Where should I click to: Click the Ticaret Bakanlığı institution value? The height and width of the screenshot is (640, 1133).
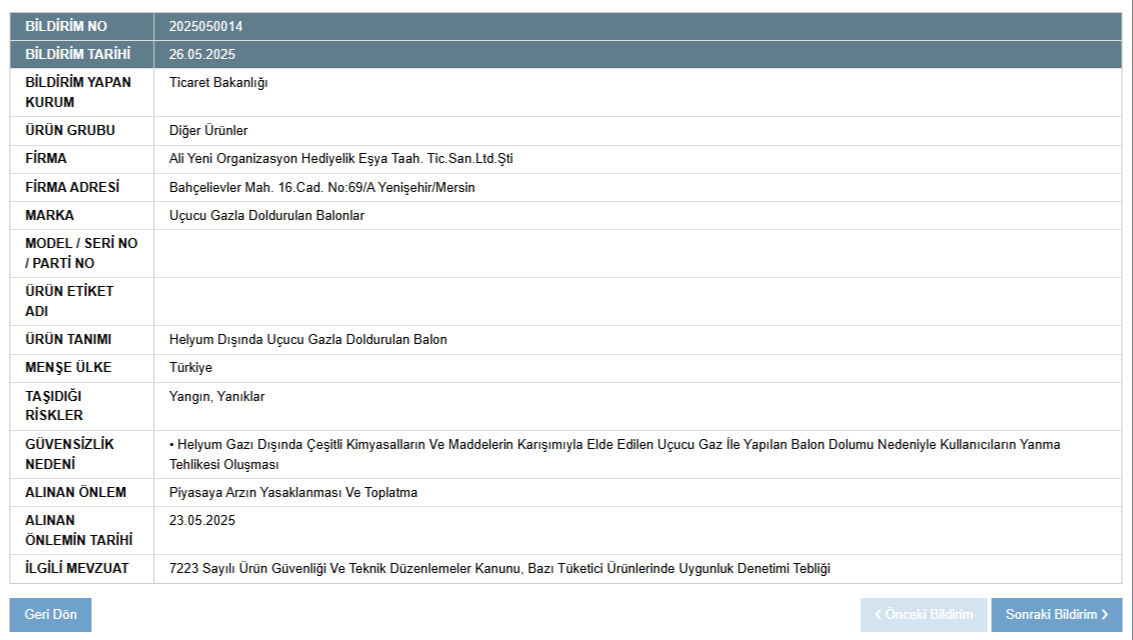tap(218, 83)
